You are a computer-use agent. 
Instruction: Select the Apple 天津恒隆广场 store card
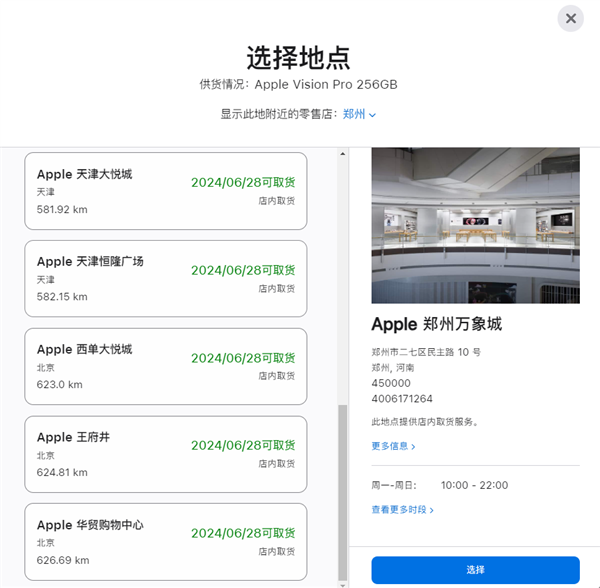tap(165, 278)
